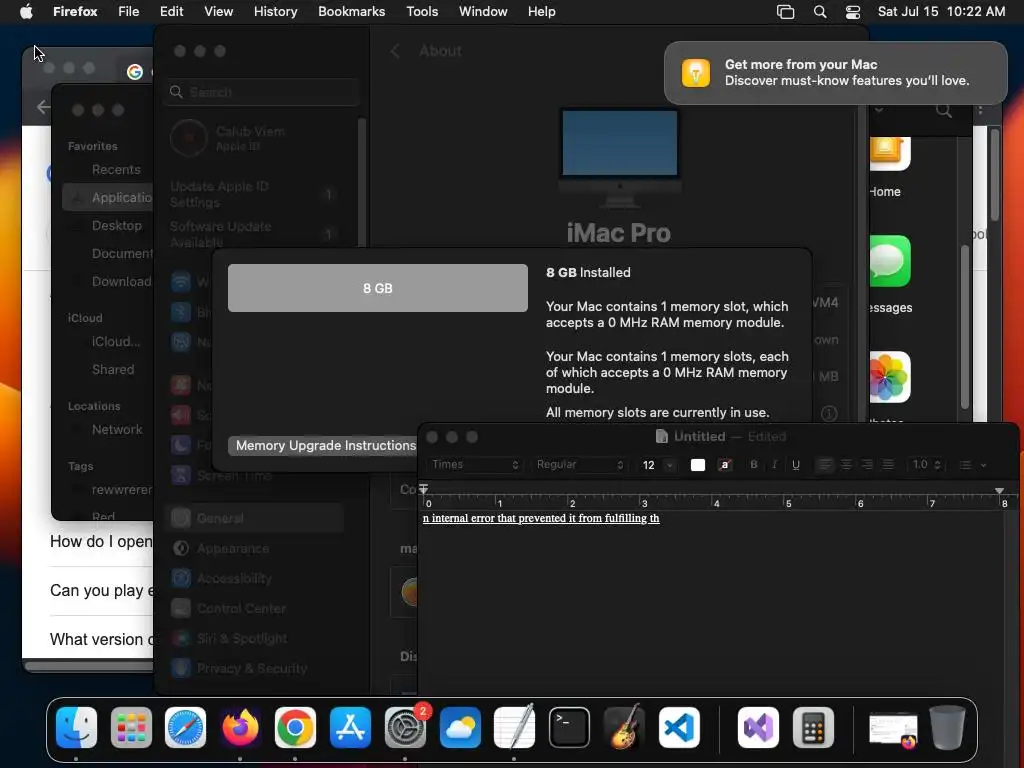
Task: Align text left in TextEdit
Action: coord(825,464)
